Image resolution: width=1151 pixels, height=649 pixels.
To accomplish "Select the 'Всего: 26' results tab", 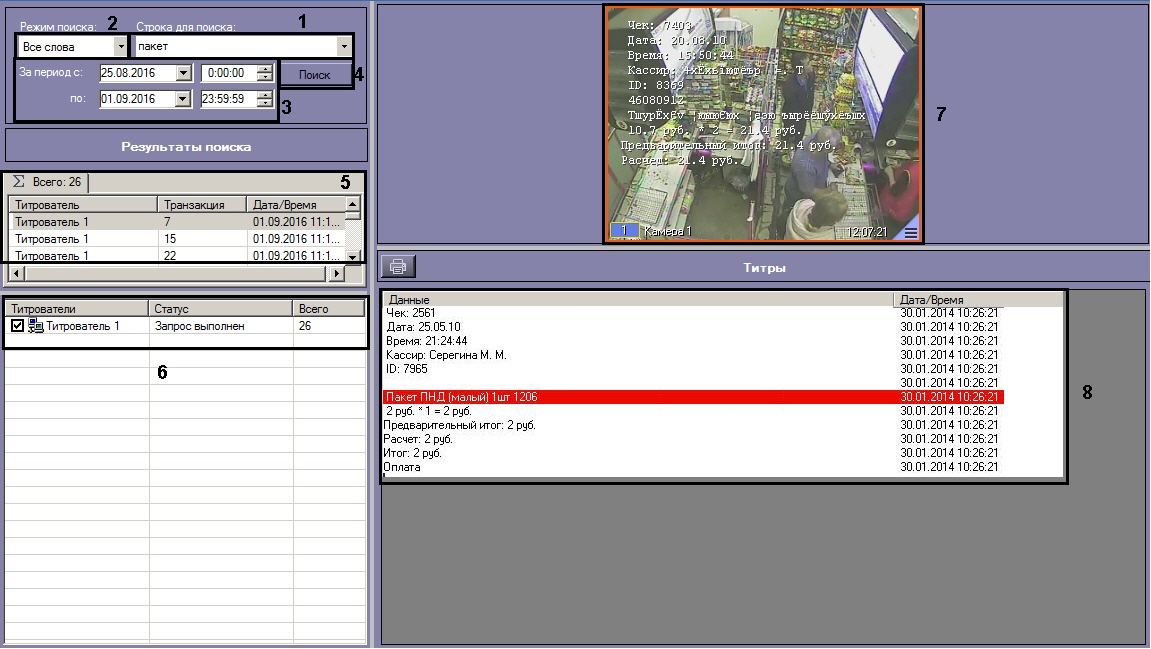I will 47,182.
